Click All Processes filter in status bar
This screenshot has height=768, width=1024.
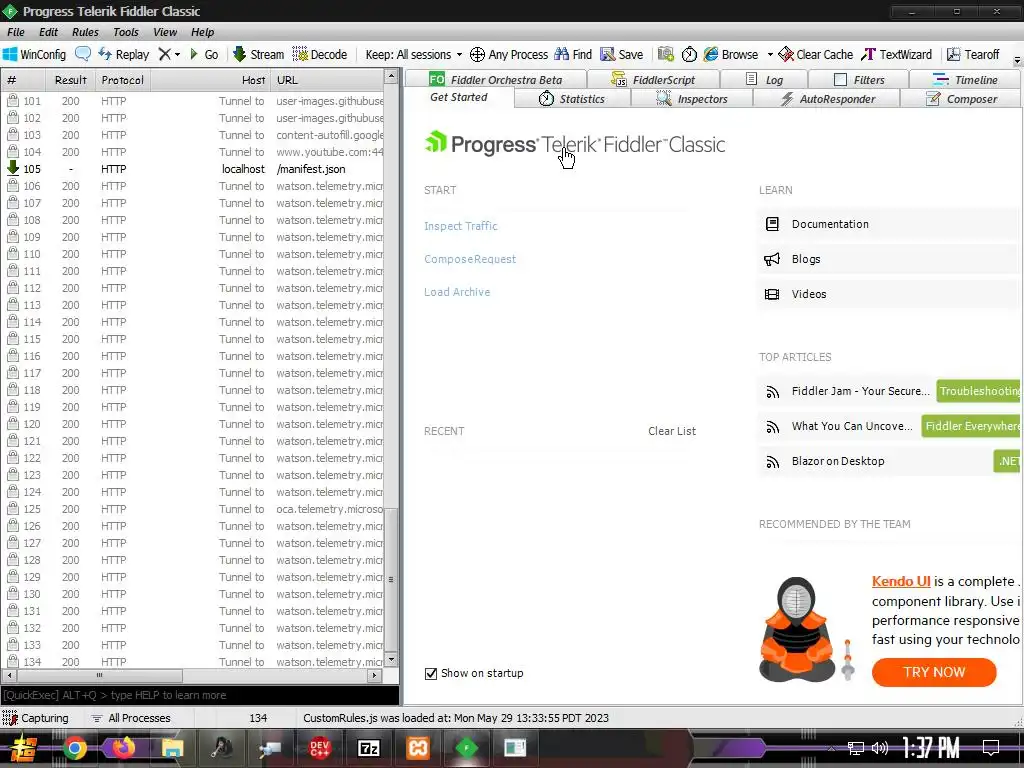[x=131, y=718]
